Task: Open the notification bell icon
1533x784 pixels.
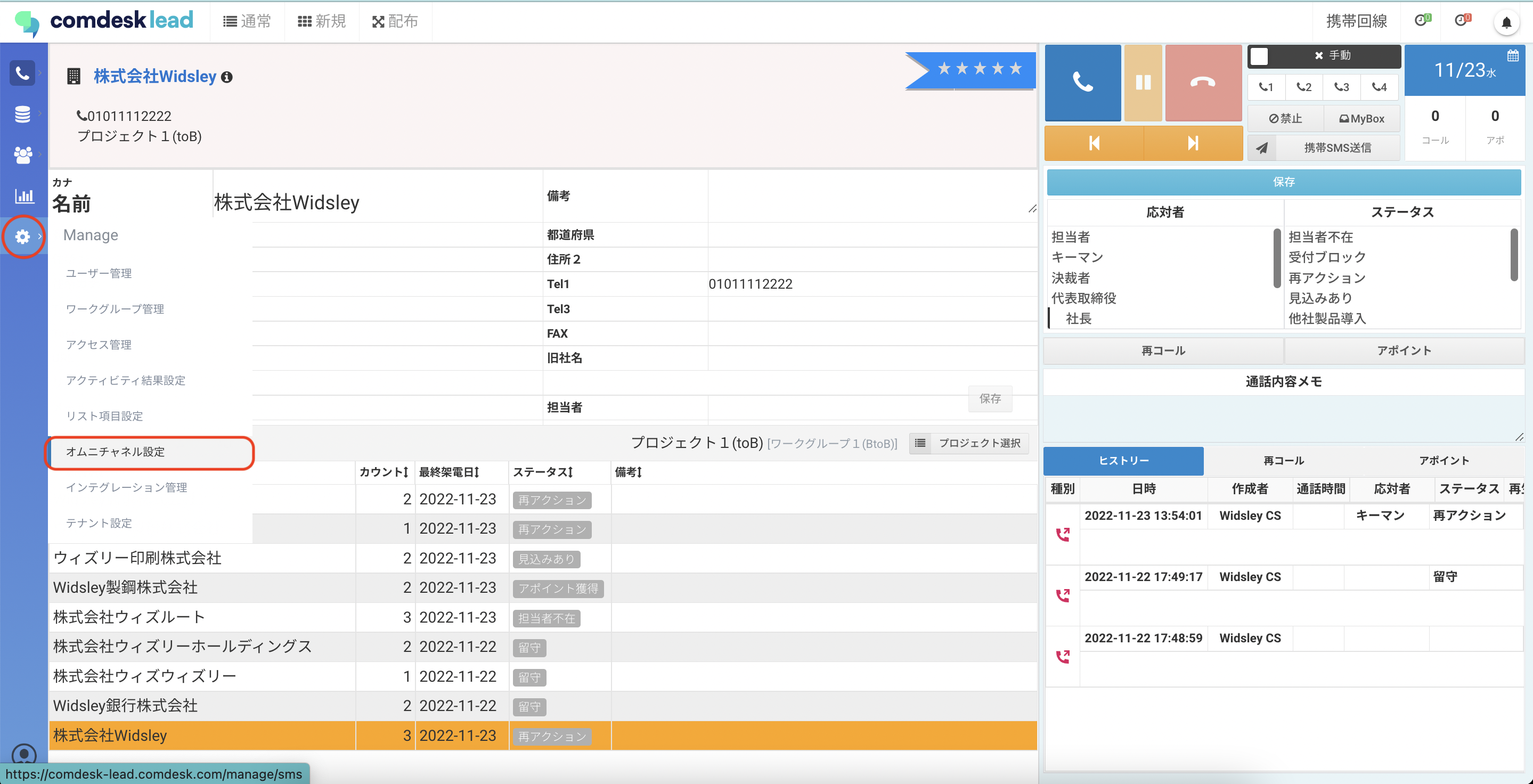Action: click(x=1506, y=22)
